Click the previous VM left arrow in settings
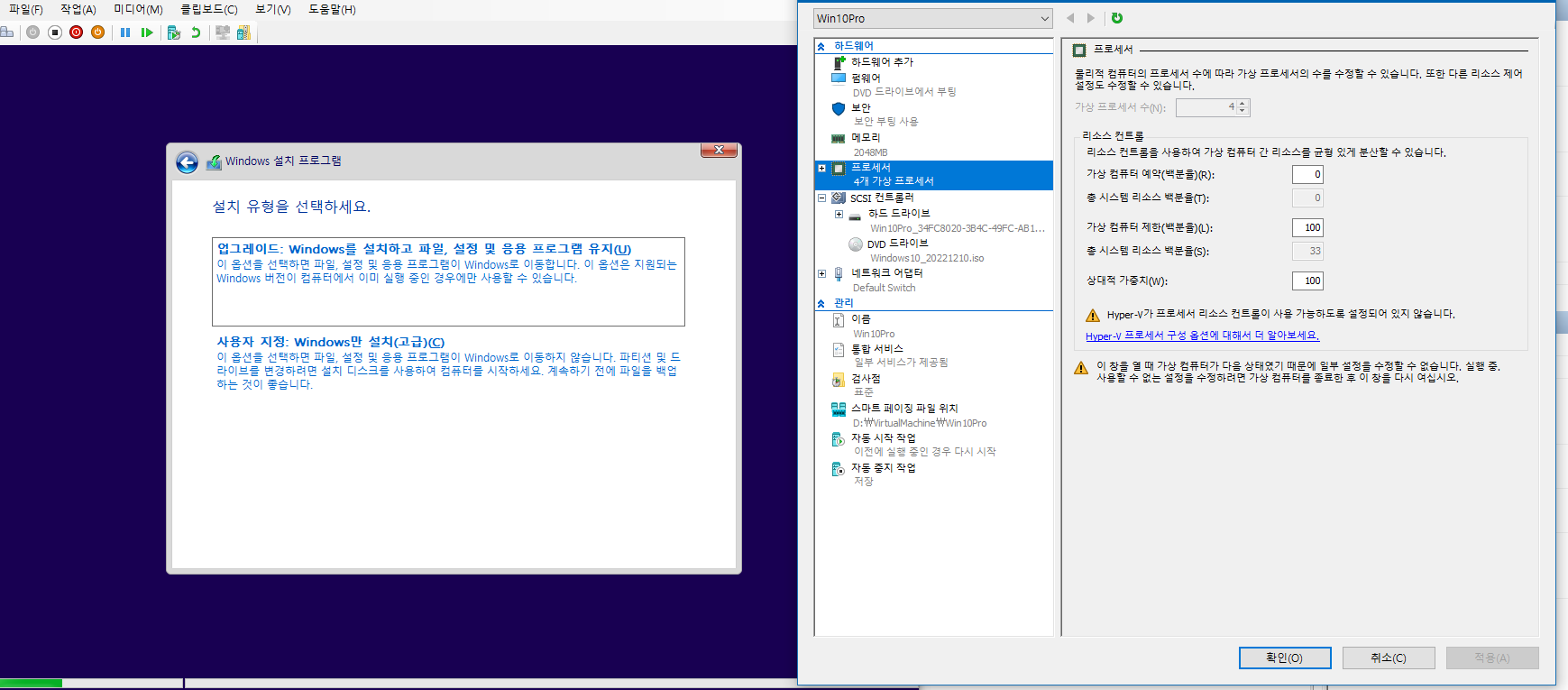 1070,18
